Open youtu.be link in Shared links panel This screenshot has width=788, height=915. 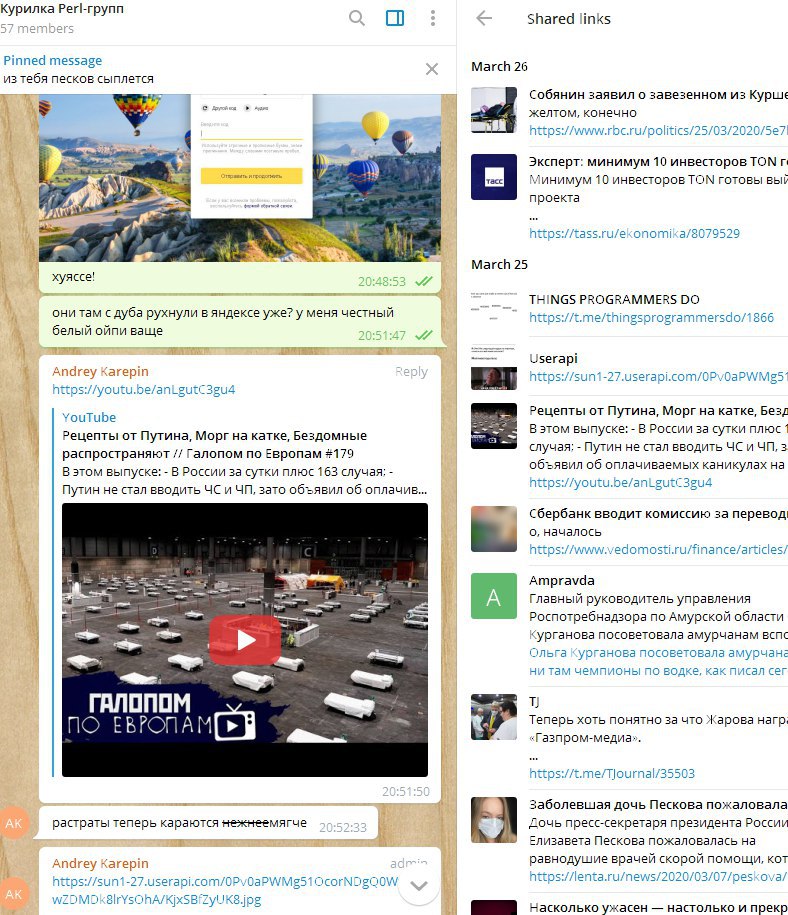620,483
